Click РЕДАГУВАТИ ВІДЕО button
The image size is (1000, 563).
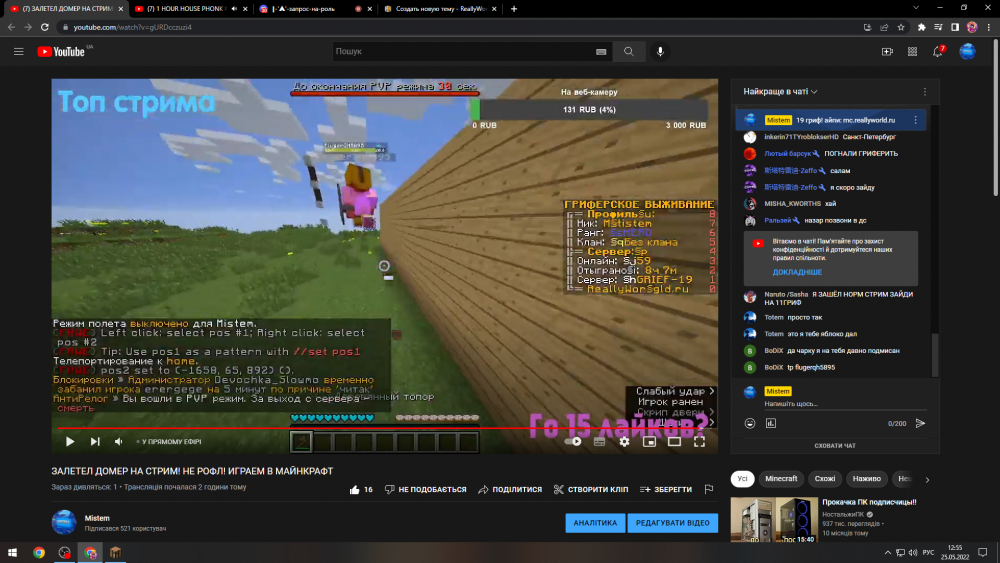pos(672,523)
